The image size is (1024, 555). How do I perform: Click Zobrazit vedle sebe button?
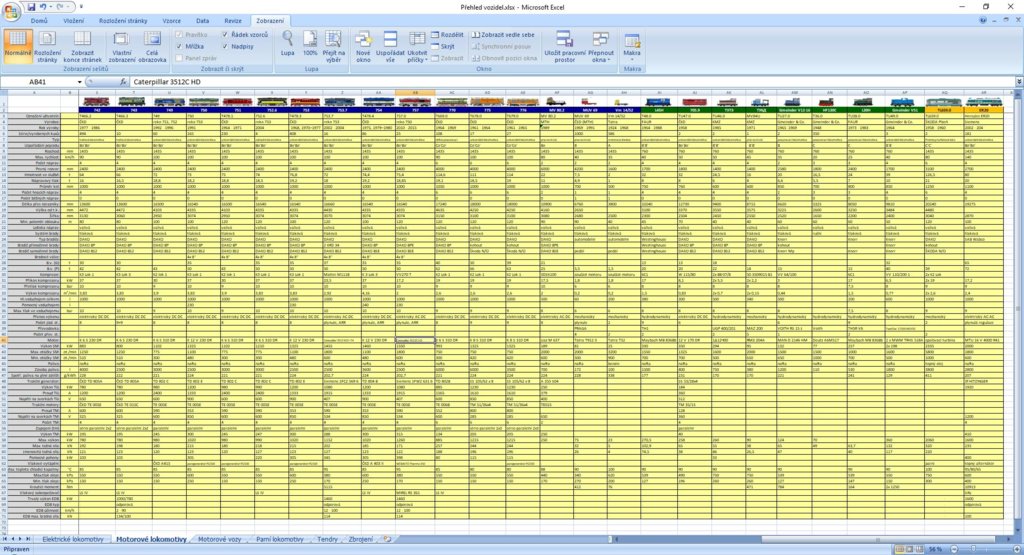point(508,34)
